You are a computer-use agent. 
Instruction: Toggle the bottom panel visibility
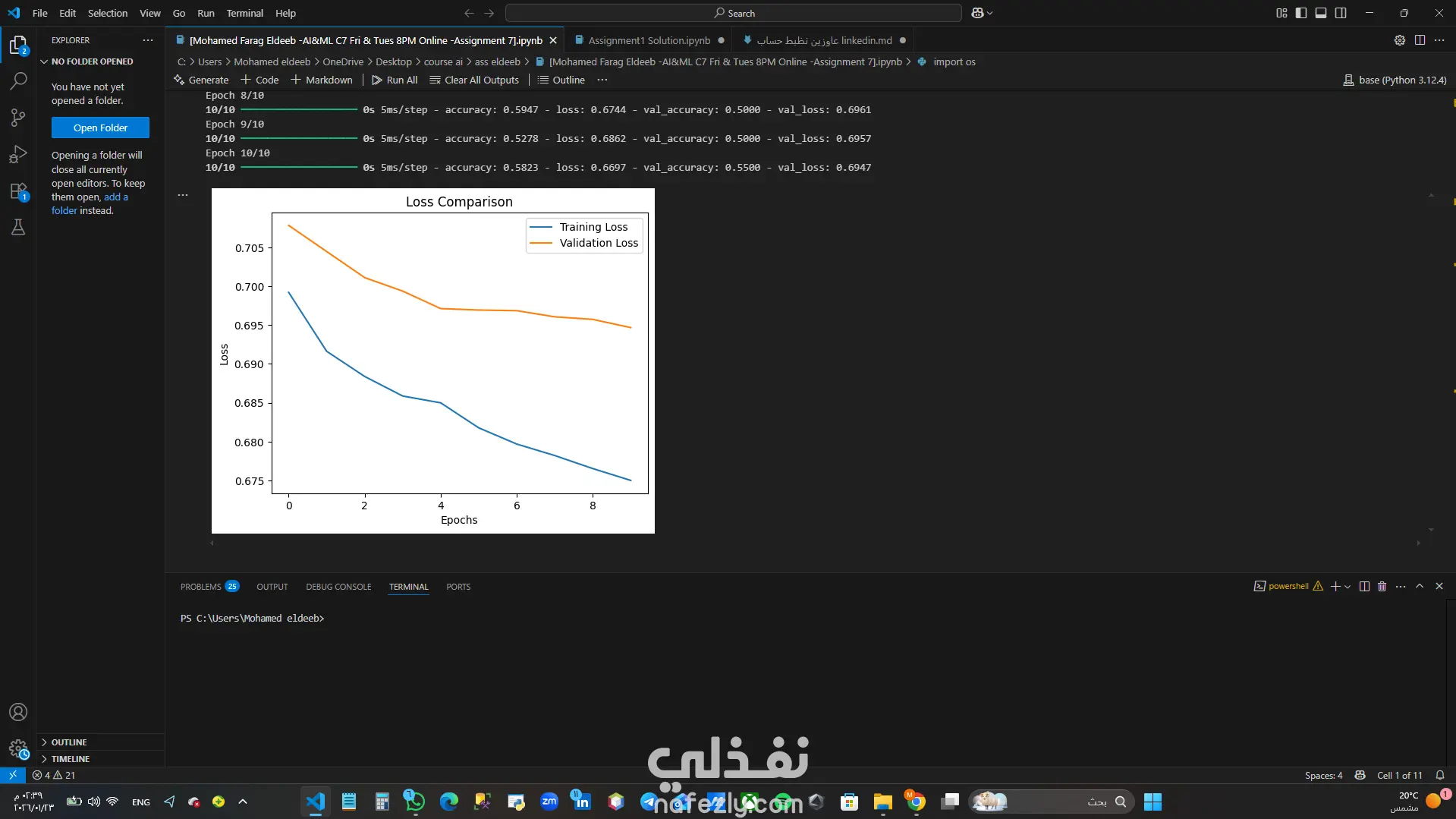pyautogui.click(x=1321, y=13)
